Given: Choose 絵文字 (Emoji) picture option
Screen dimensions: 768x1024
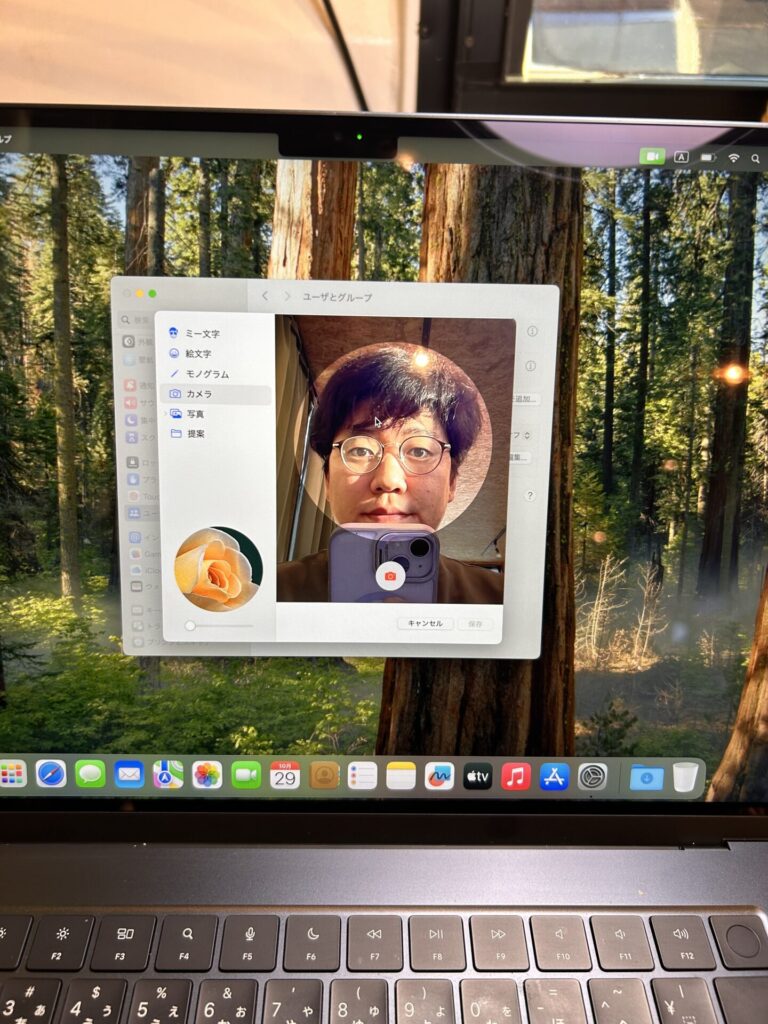Looking at the screenshot, I should (x=197, y=353).
